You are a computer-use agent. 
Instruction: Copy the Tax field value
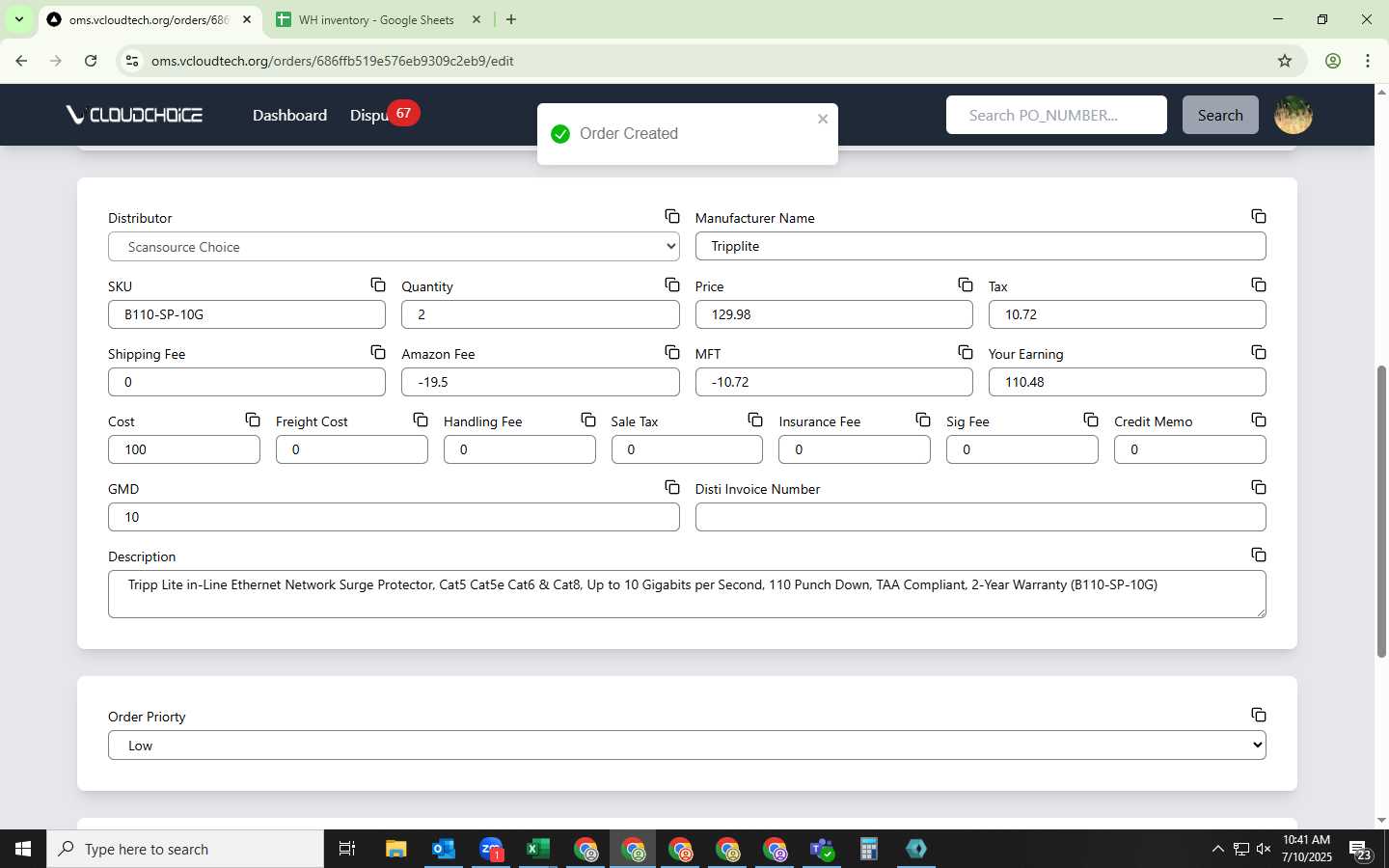click(1259, 285)
